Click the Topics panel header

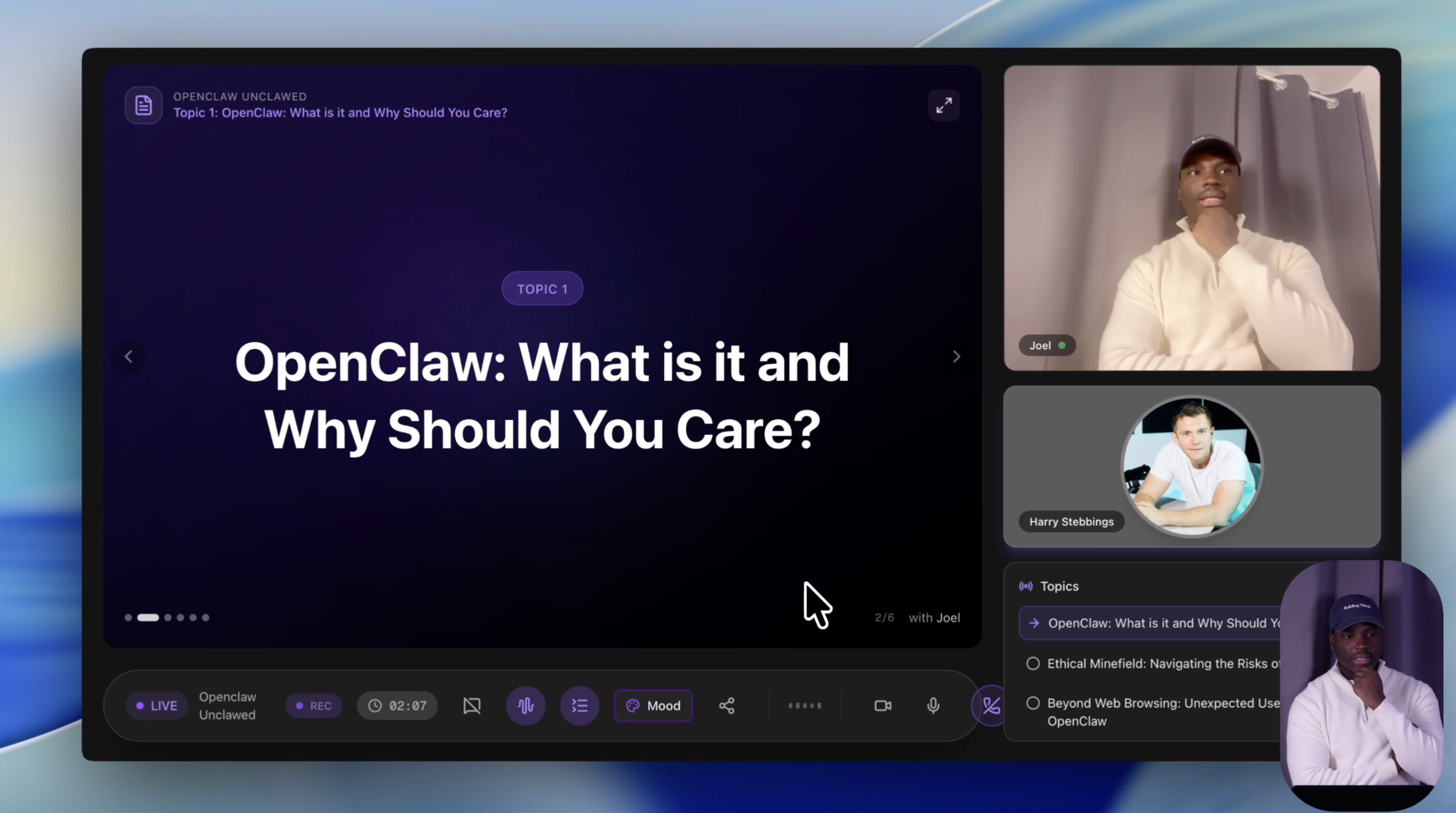click(x=1059, y=587)
